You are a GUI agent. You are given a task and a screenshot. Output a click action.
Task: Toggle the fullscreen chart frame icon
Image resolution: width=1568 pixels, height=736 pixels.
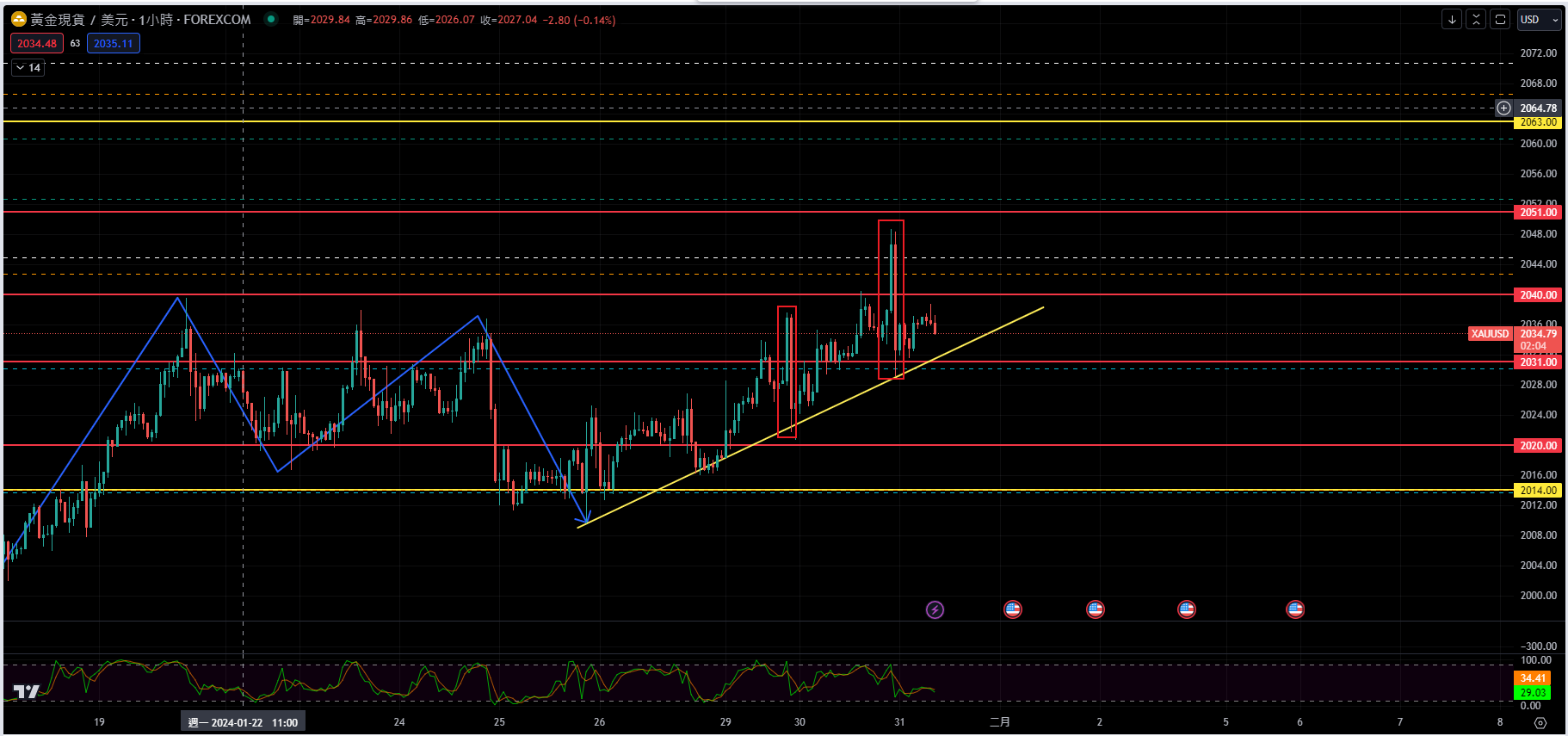1500,19
